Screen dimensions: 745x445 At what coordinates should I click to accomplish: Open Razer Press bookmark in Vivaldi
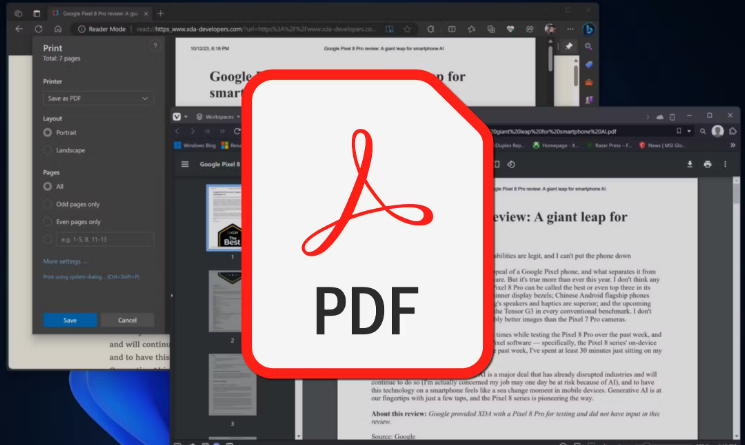click(x=610, y=145)
